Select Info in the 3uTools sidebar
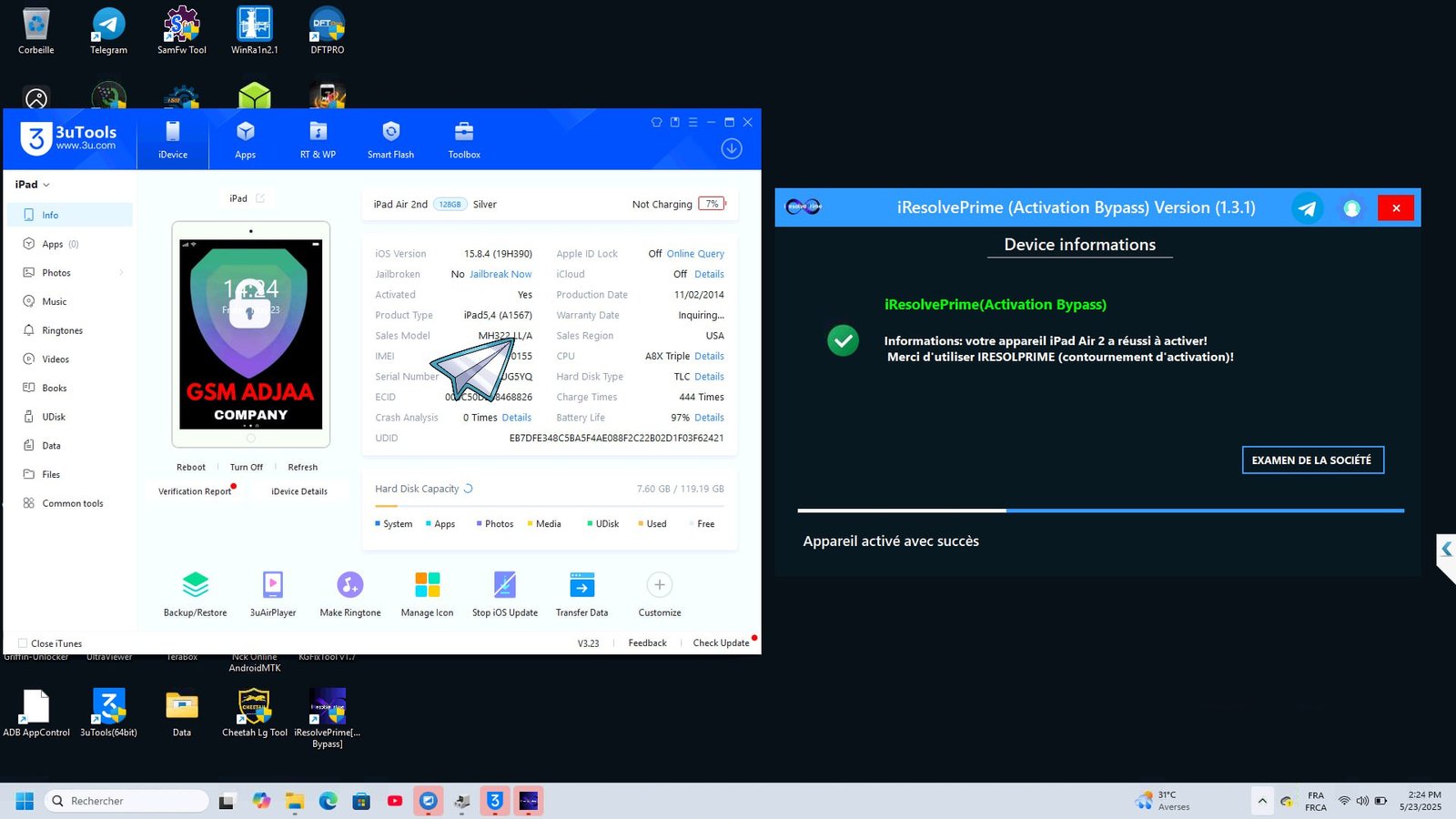1456x819 pixels. click(70, 215)
